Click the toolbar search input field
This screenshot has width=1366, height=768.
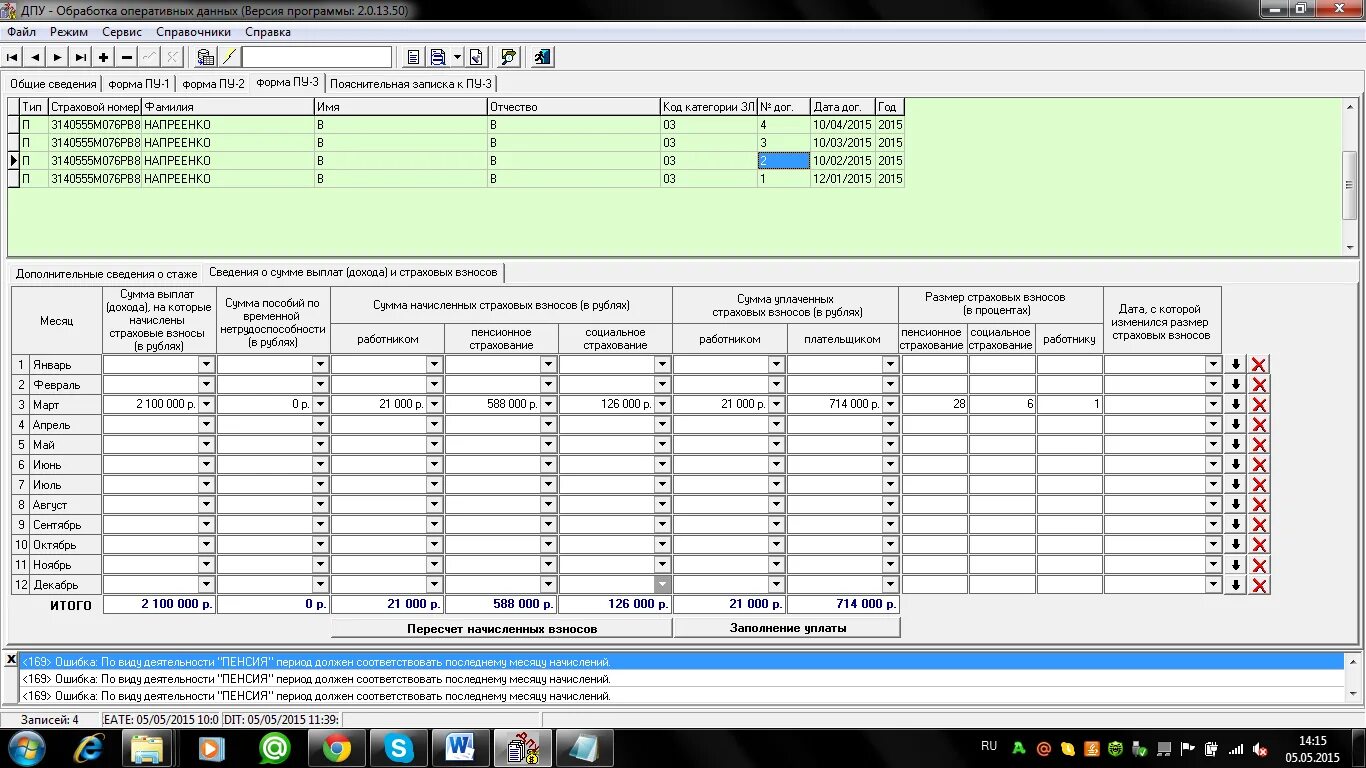click(317, 57)
